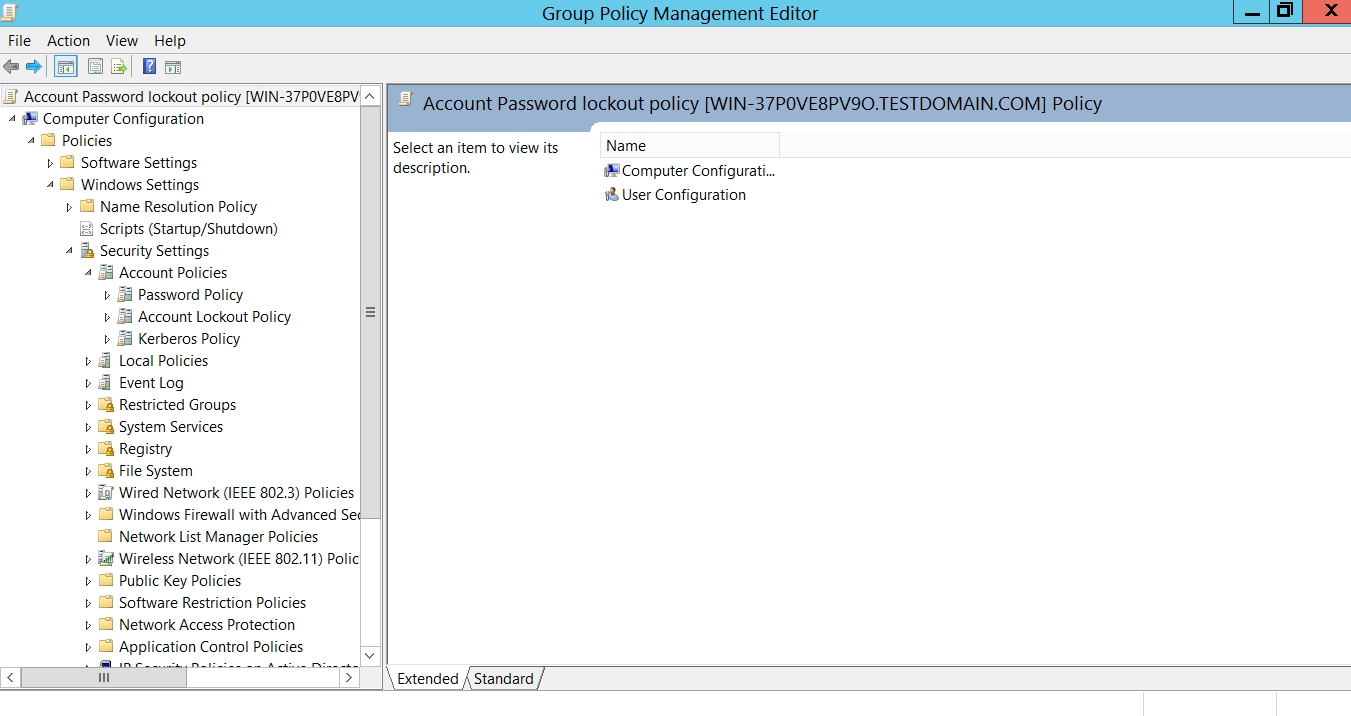The height and width of the screenshot is (716, 1351).
Task: Collapse the Account Policies node
Action: pyautogui.click(x=88, y=273)
